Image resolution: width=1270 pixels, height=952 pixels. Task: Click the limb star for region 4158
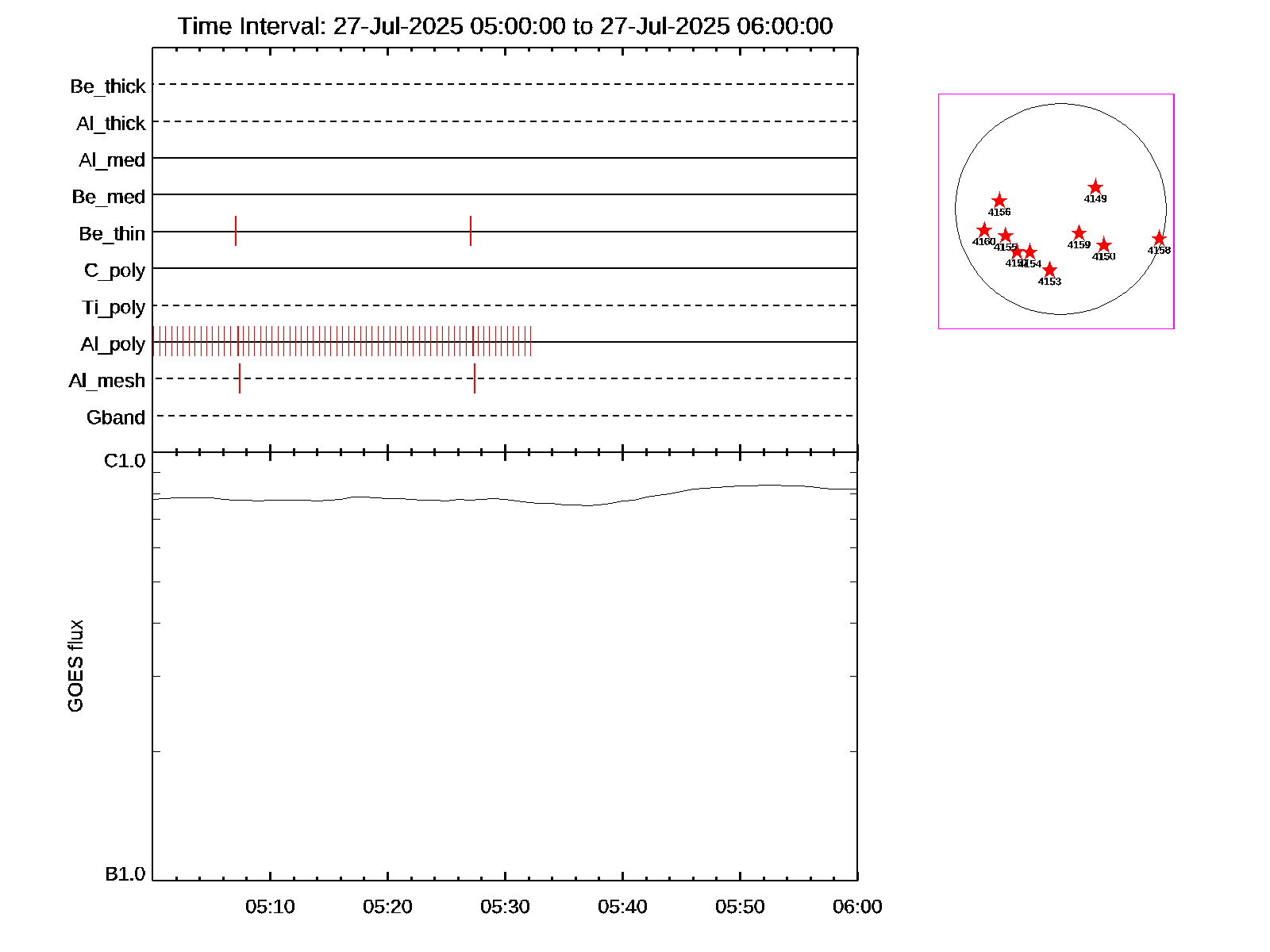[x=1159, y=239]
